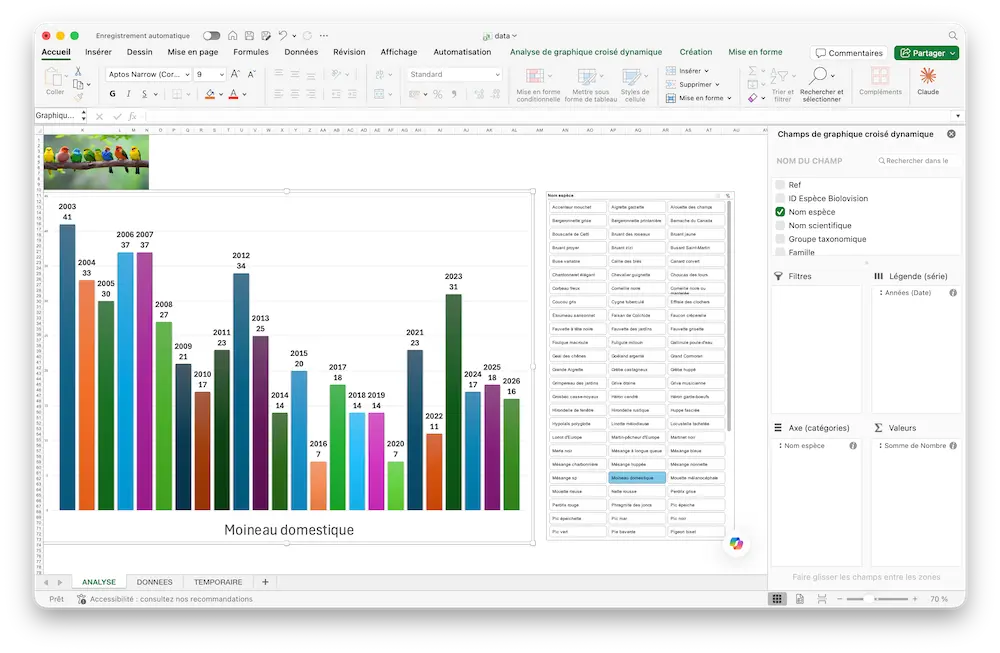This screenshot has height=653, width=1000.
Task: Click the Trier et filtrer icon
Action: (x=779, y=77)
